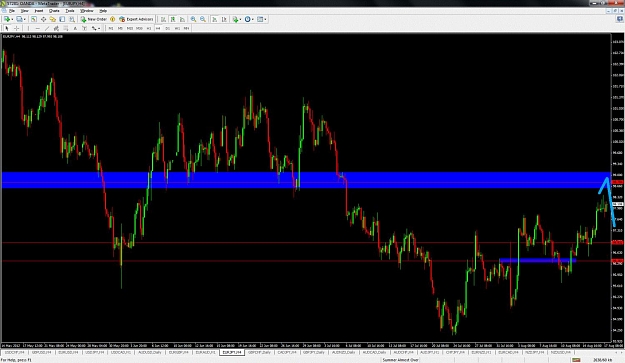Switch timeframe to M15

click(130, 28)
